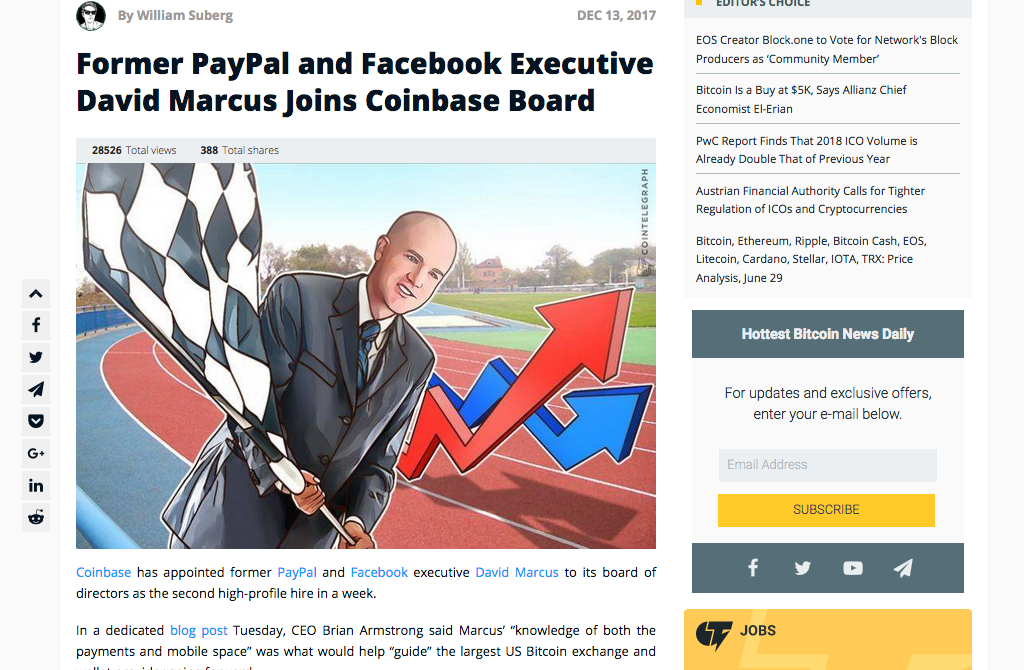The image size is (1024, 670).
Task: Click the yellow SUBSCRIBE button
Action: click(x=826, y=510)
